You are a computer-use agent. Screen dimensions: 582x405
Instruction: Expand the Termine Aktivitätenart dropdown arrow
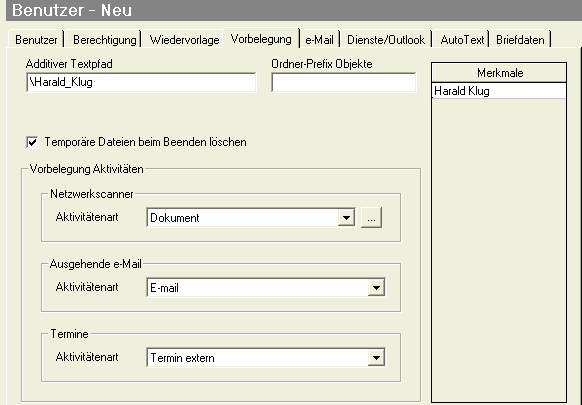click(x=376, y=358)
